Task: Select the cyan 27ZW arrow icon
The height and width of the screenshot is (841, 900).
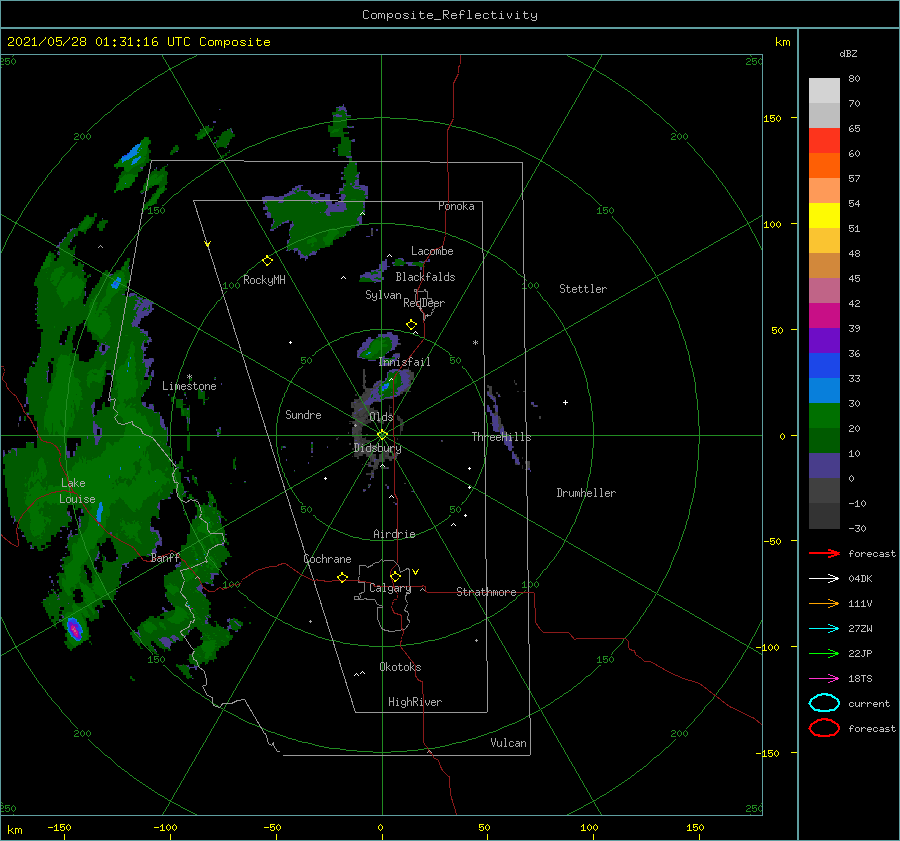Action: coord(824,629)
